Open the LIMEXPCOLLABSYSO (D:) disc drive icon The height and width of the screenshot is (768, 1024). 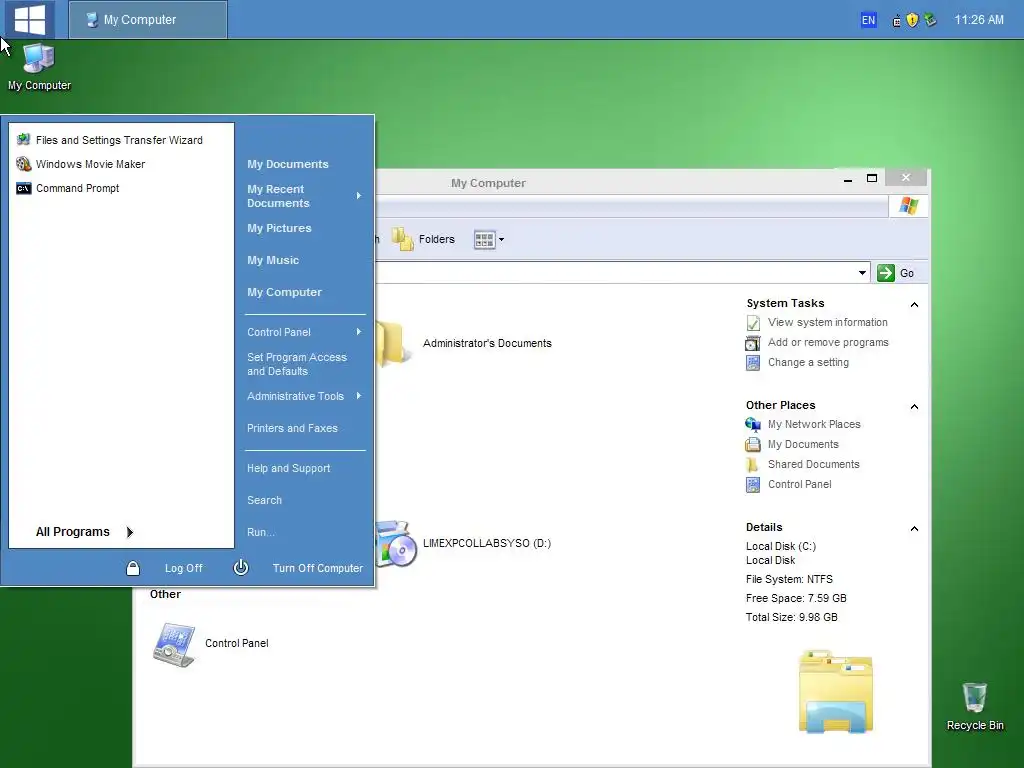coord(397,543)
